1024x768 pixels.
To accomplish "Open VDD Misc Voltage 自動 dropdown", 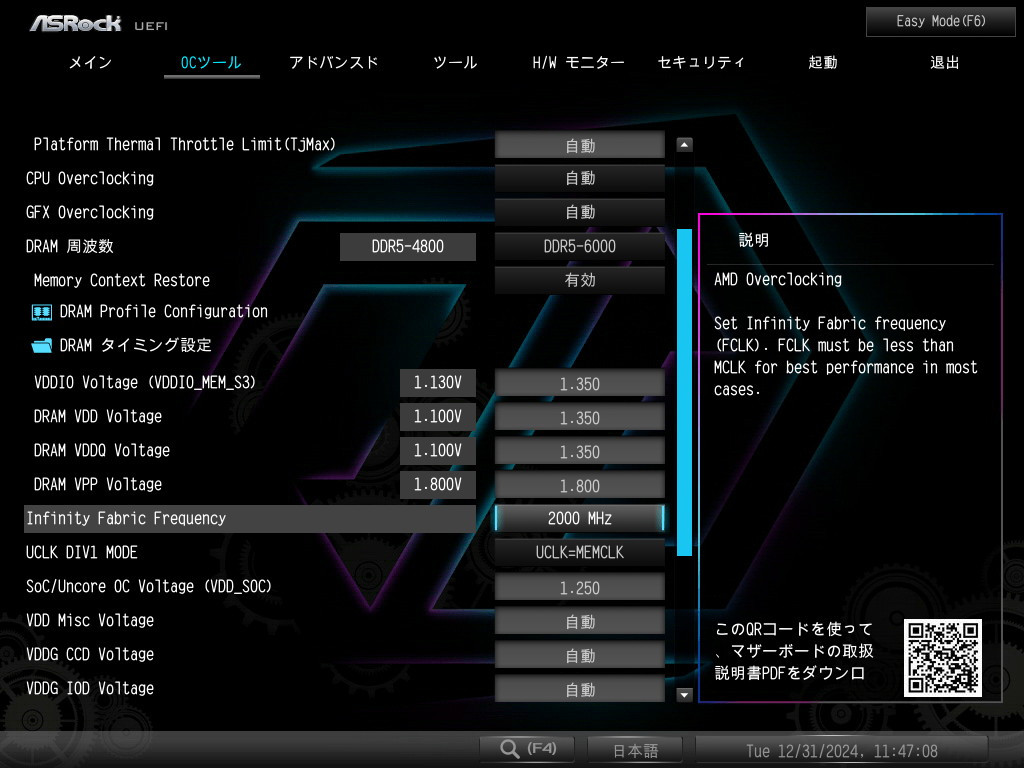I will coord(580,620).
